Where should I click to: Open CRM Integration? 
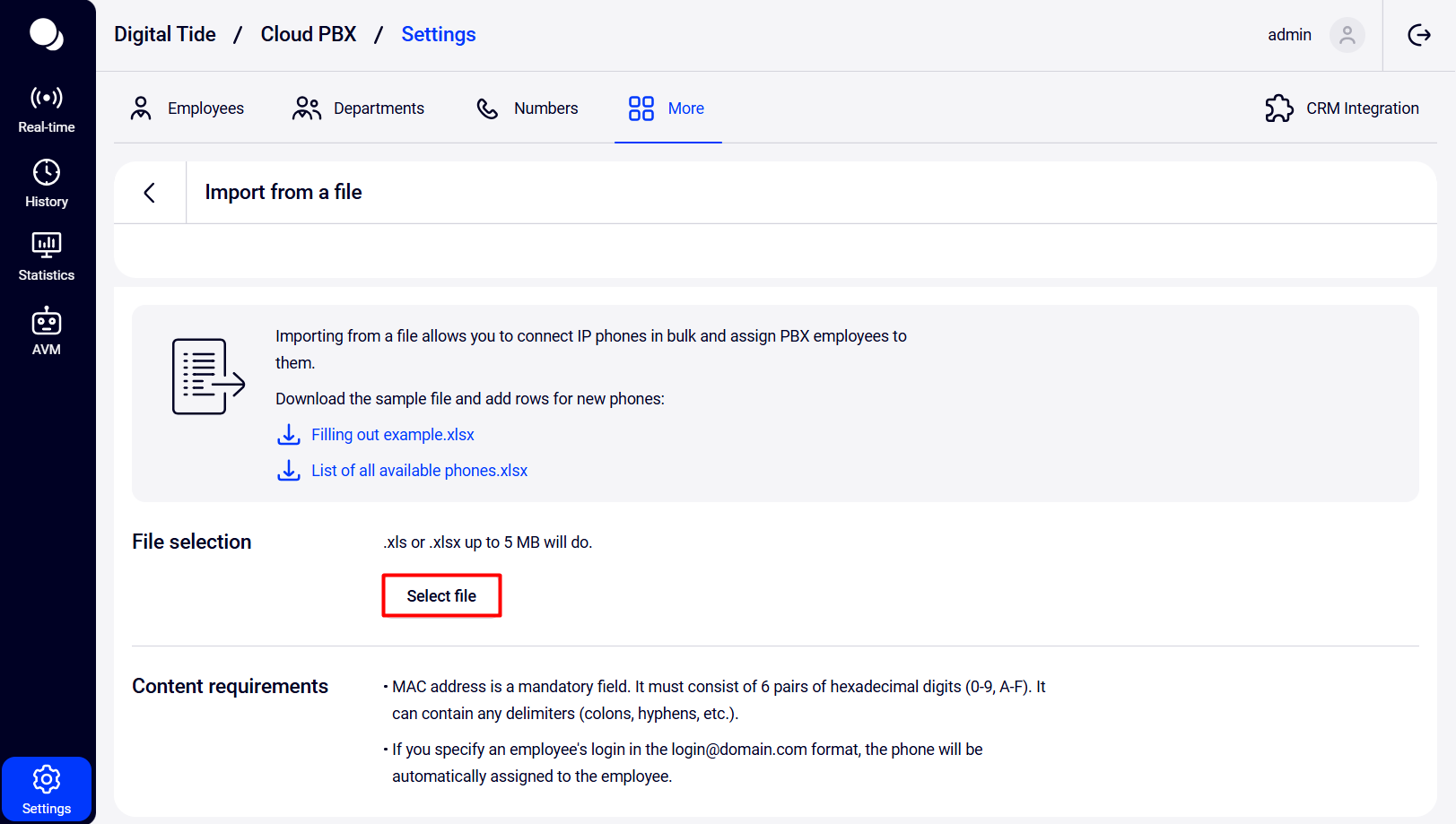pyautogui.click(x=1342, y=108)
